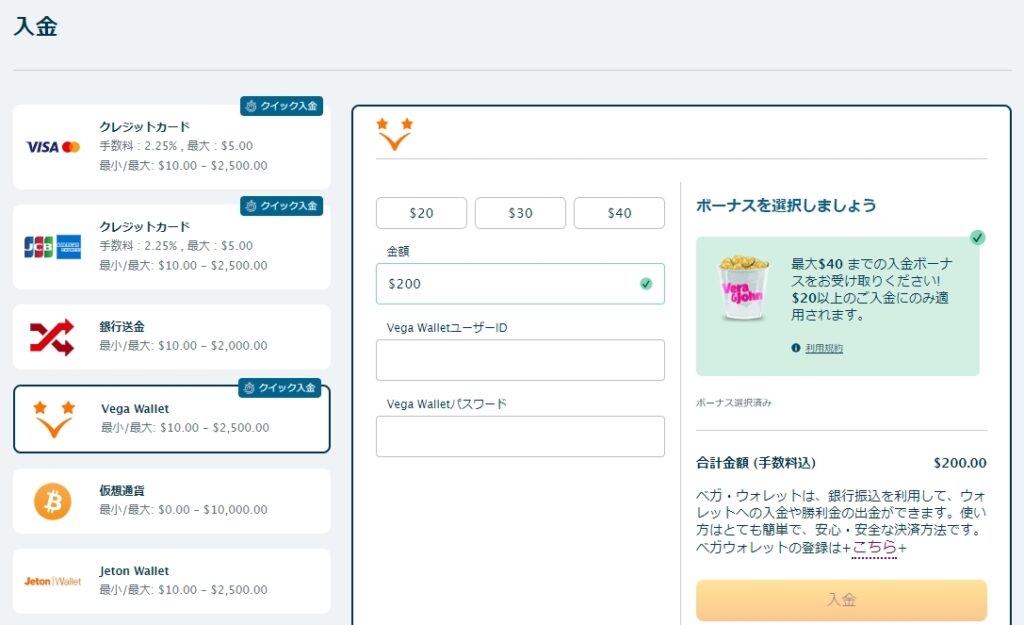Click ボーナスを選択しましょう heading
The height and width of the screenshot is (625, 1024).
coord(786,205)
